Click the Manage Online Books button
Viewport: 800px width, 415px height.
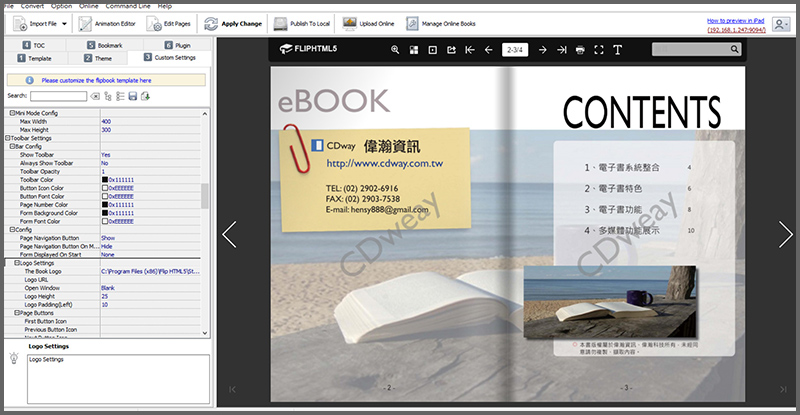[x=441, y=23]
